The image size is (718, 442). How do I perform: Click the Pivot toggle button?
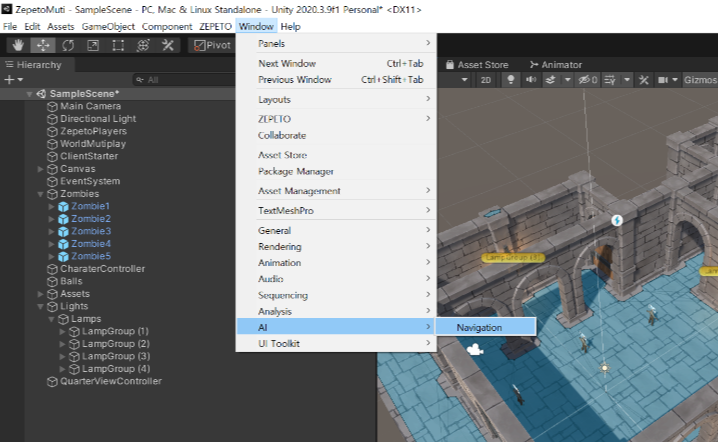tap(212, 45)
